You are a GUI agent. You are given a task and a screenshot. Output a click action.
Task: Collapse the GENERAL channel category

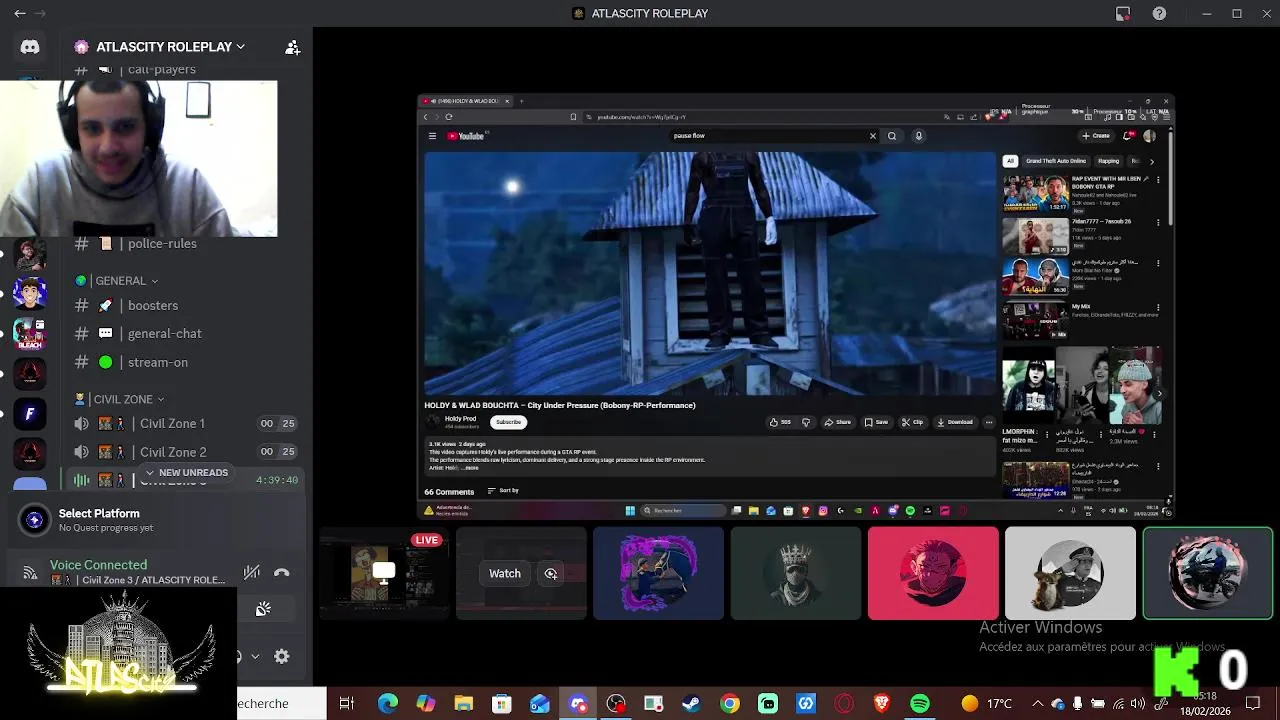[117, 281]
